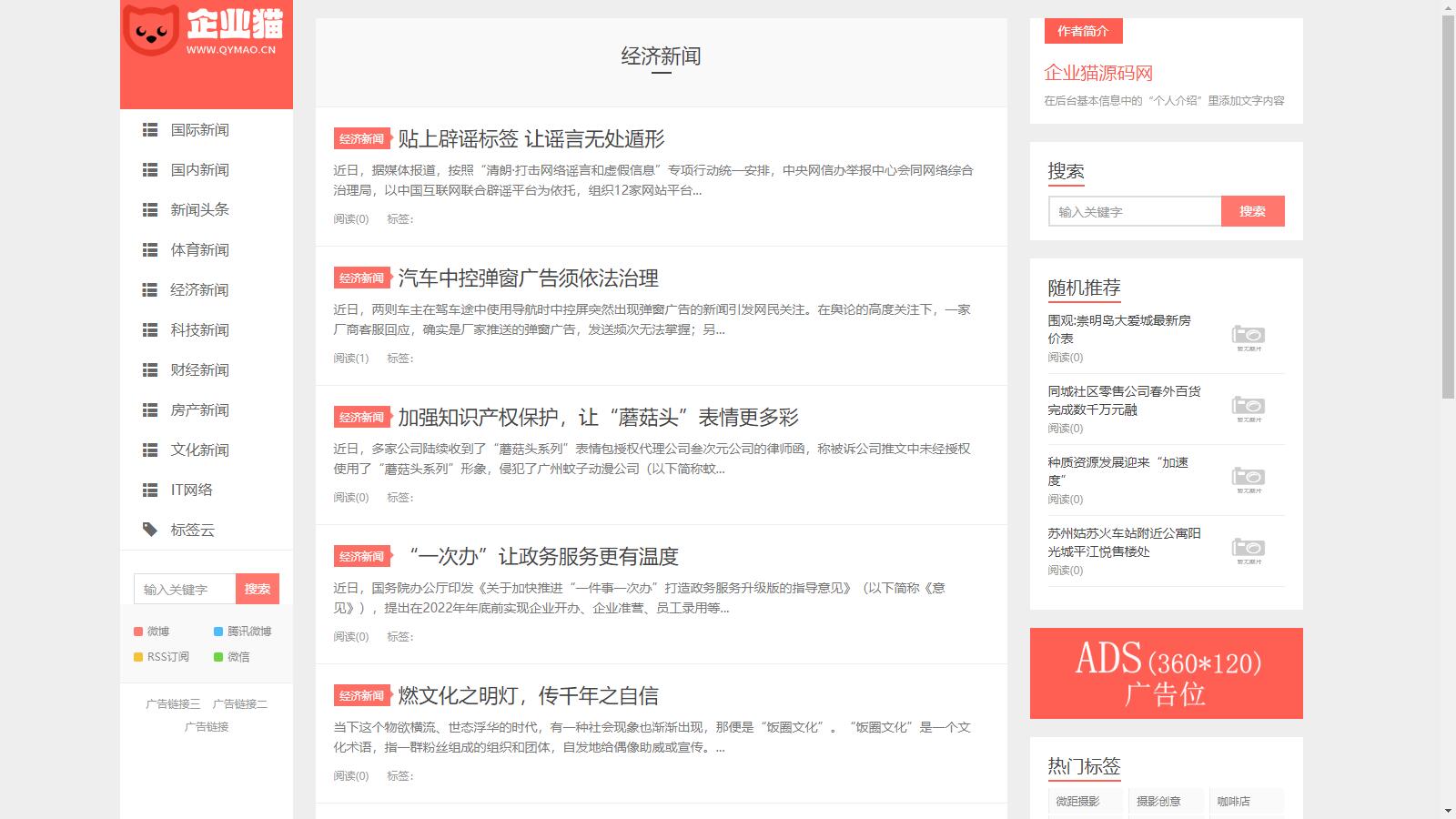
Task: Click the list icon beside 科技新闻
Action: click(x=150, y=330)
